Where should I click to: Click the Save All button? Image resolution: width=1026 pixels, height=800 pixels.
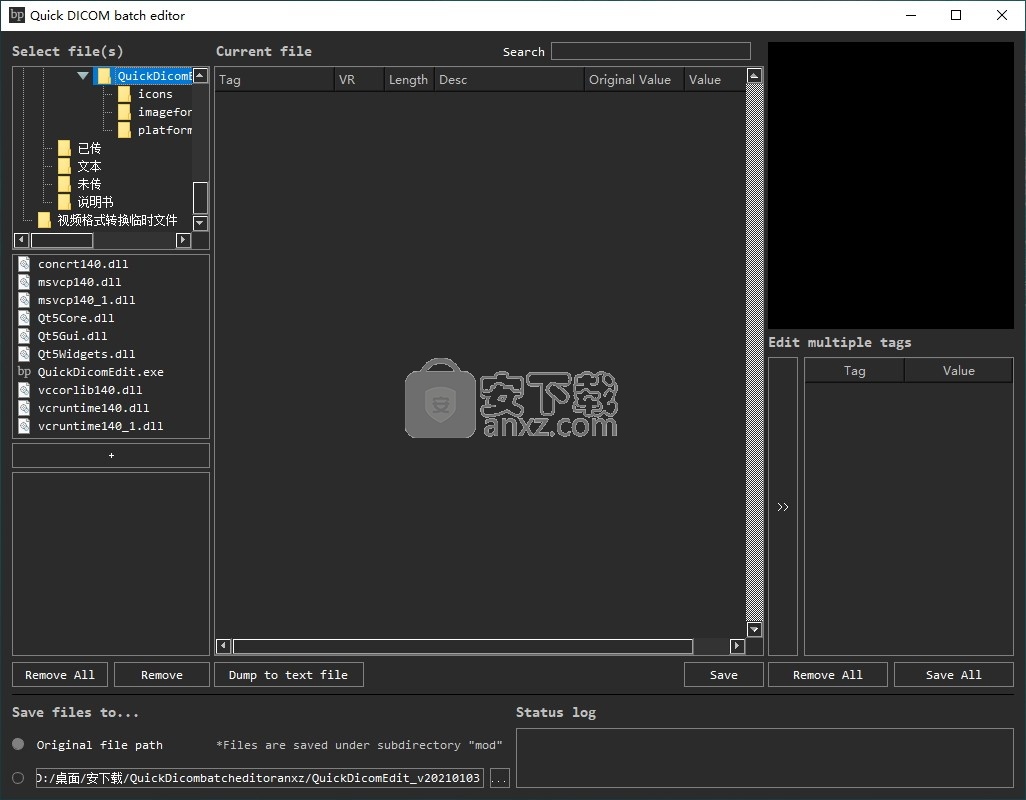click(953, 674)
